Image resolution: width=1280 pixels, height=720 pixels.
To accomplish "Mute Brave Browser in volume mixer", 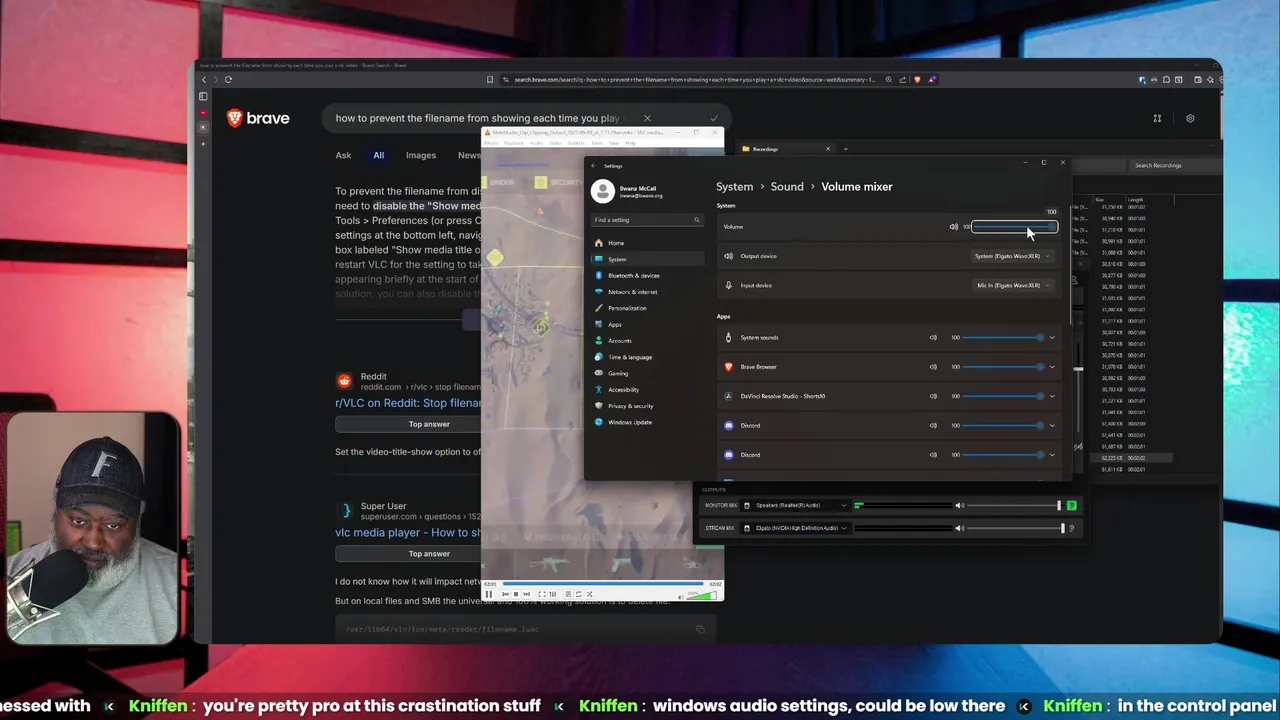I will click(x=933, y=367).
